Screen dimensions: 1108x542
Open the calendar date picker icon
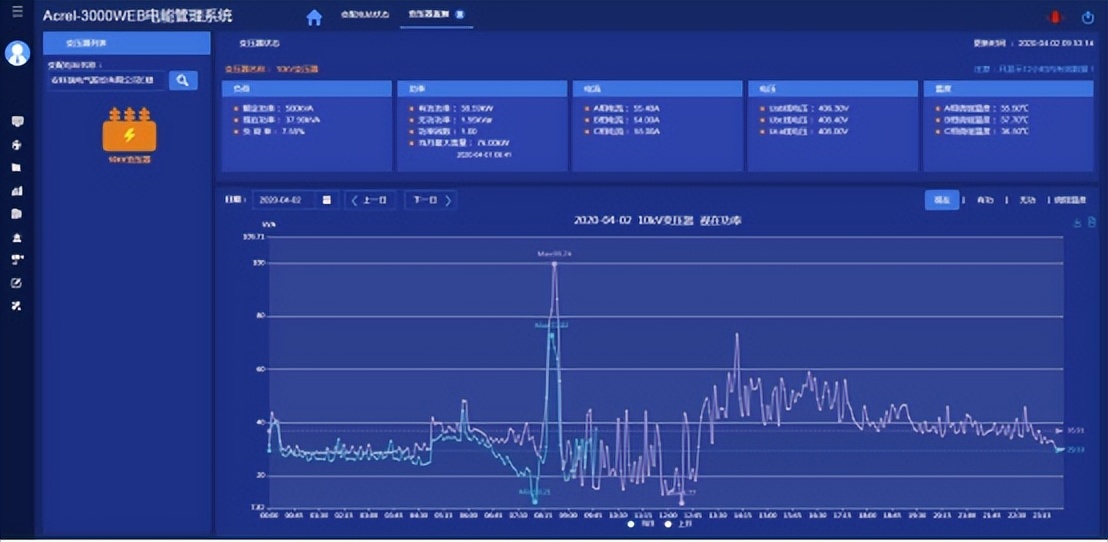tap(326, 200)
